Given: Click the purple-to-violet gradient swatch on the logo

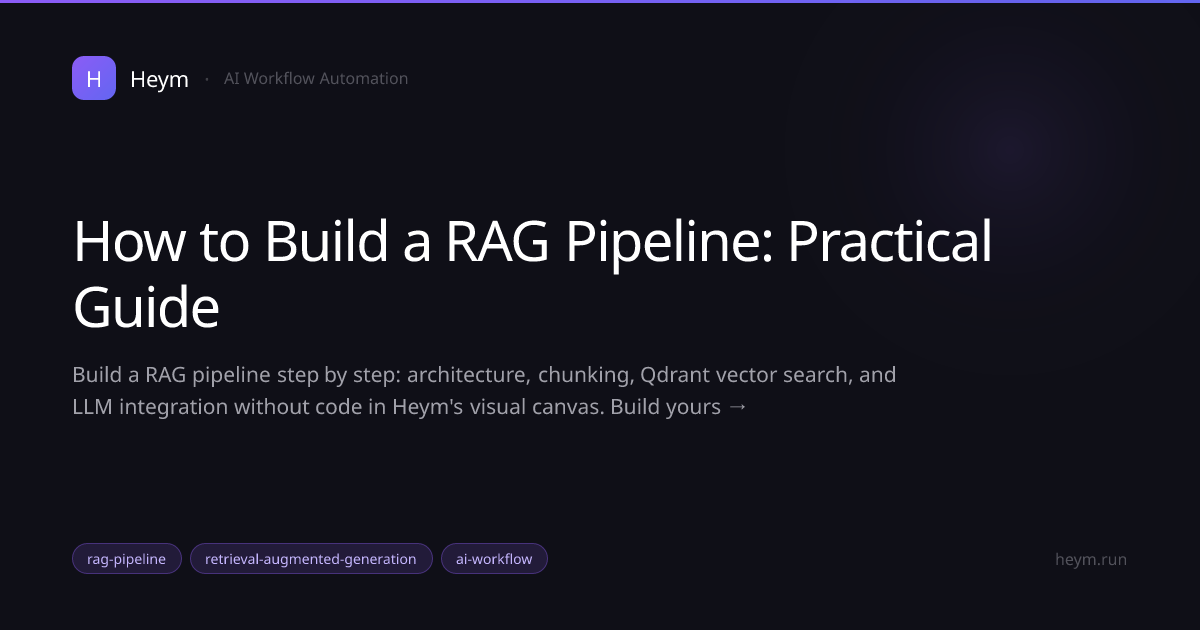Looking at the screenshot, I should 93,78.
